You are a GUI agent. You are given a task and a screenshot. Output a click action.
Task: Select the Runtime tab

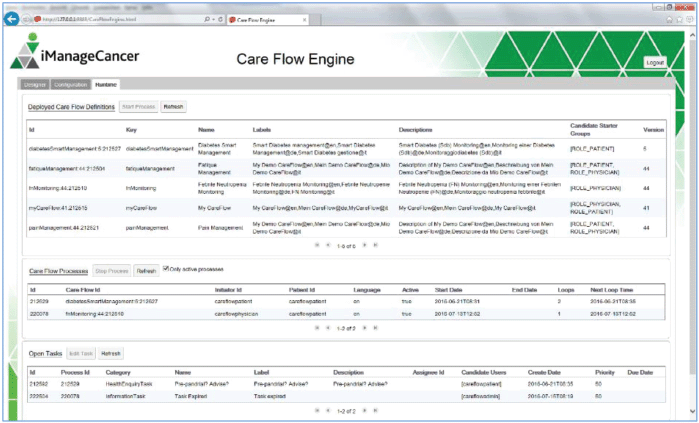106,85
